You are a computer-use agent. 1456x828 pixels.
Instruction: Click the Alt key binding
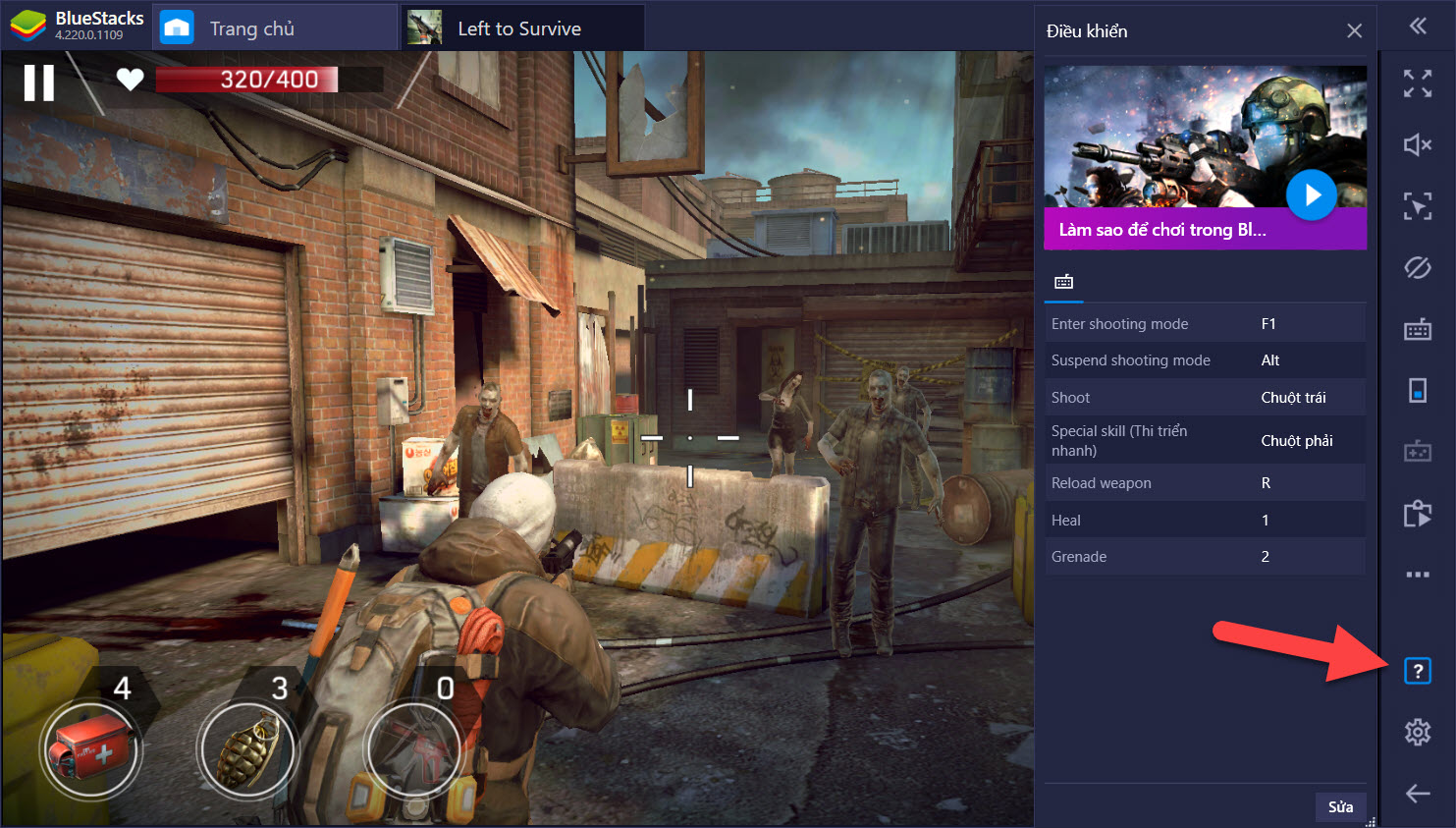tap(1270, 360)
